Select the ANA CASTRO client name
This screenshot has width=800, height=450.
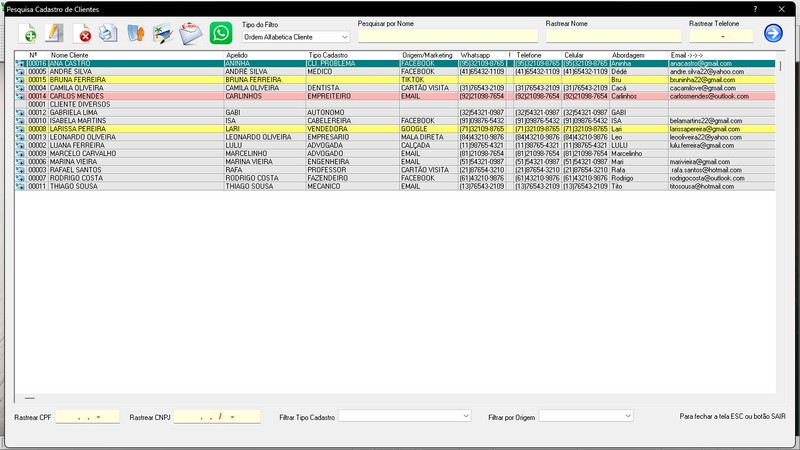click(70, 64)
